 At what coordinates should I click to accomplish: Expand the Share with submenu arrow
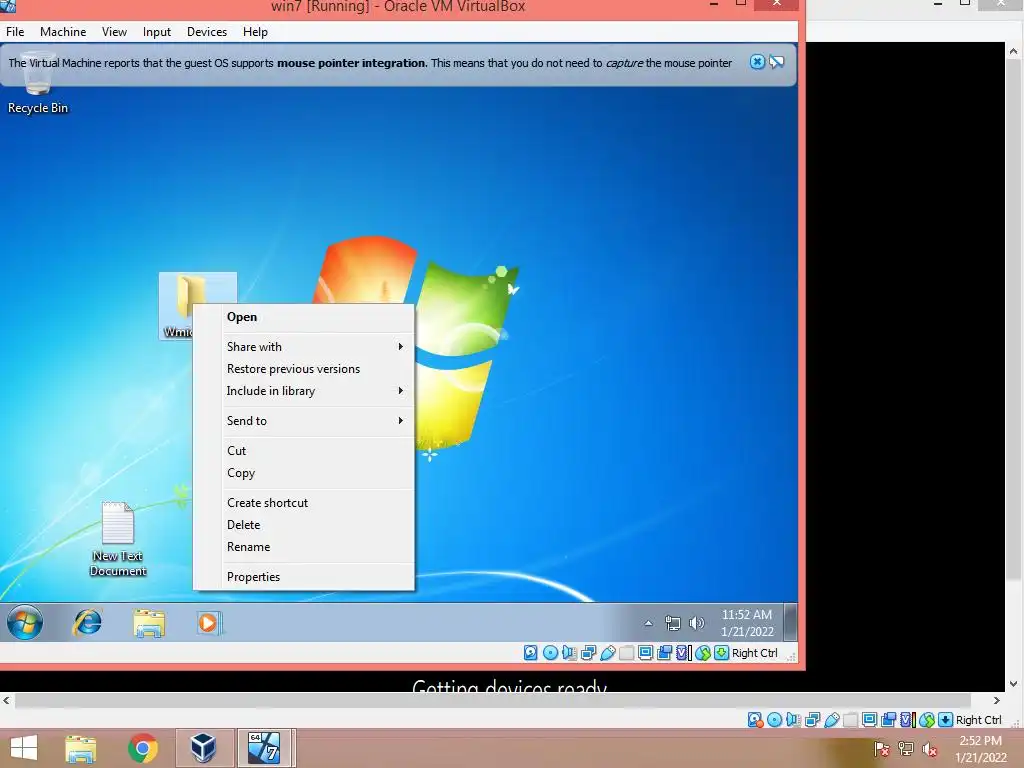(401, 347)
